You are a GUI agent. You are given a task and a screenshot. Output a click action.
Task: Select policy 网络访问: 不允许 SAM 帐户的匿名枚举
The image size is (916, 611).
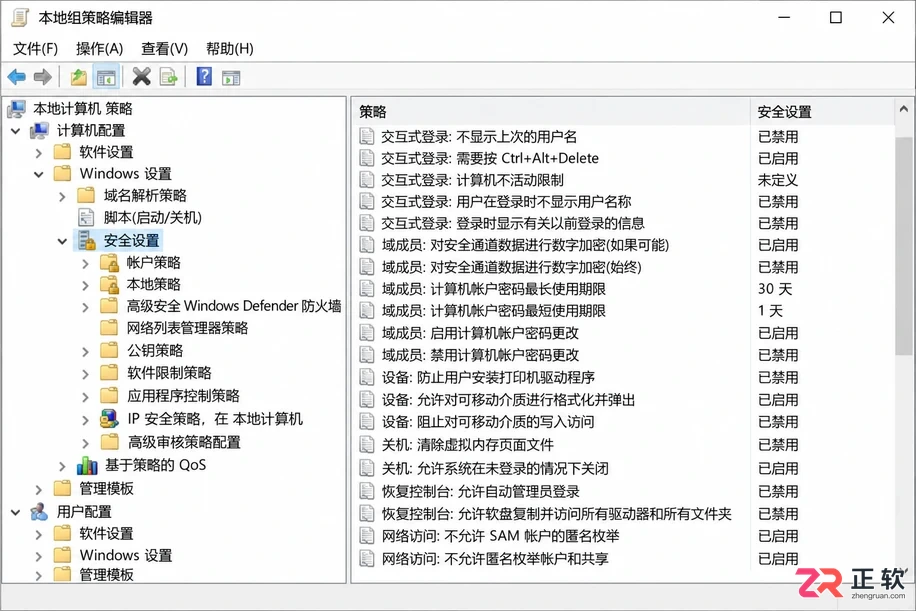point(500,536)
